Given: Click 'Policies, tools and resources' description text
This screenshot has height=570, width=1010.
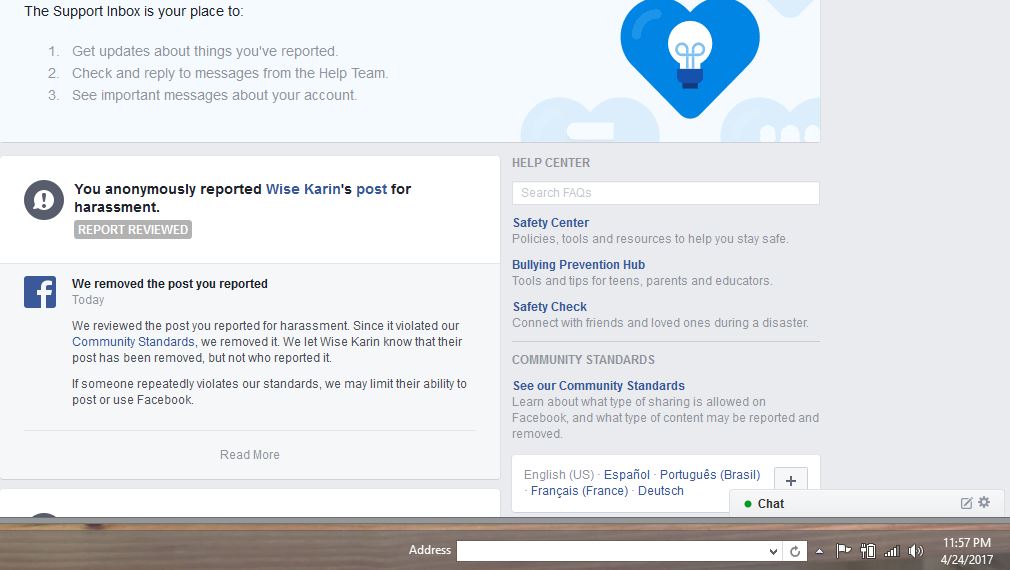Looking at the screenshot, I should click(650, 239).
